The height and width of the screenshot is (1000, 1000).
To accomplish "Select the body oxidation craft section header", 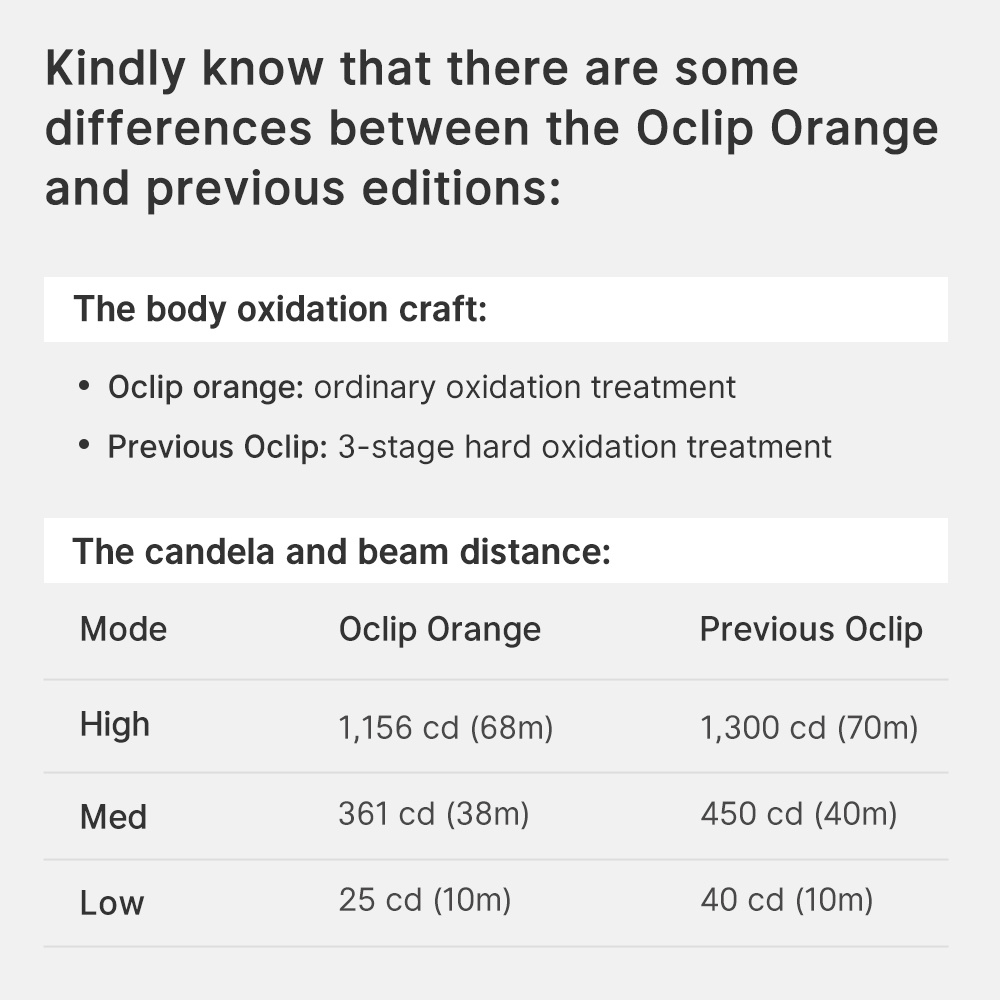I will click(496, 309).
